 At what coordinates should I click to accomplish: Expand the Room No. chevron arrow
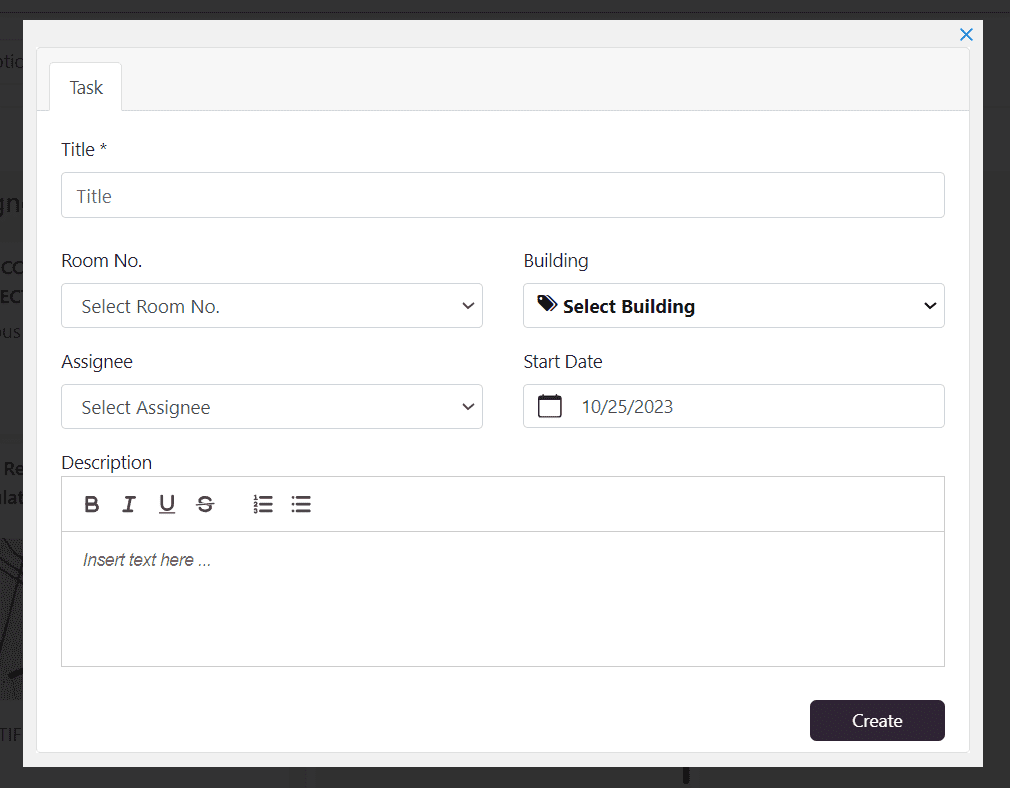(x=468, y=306)
